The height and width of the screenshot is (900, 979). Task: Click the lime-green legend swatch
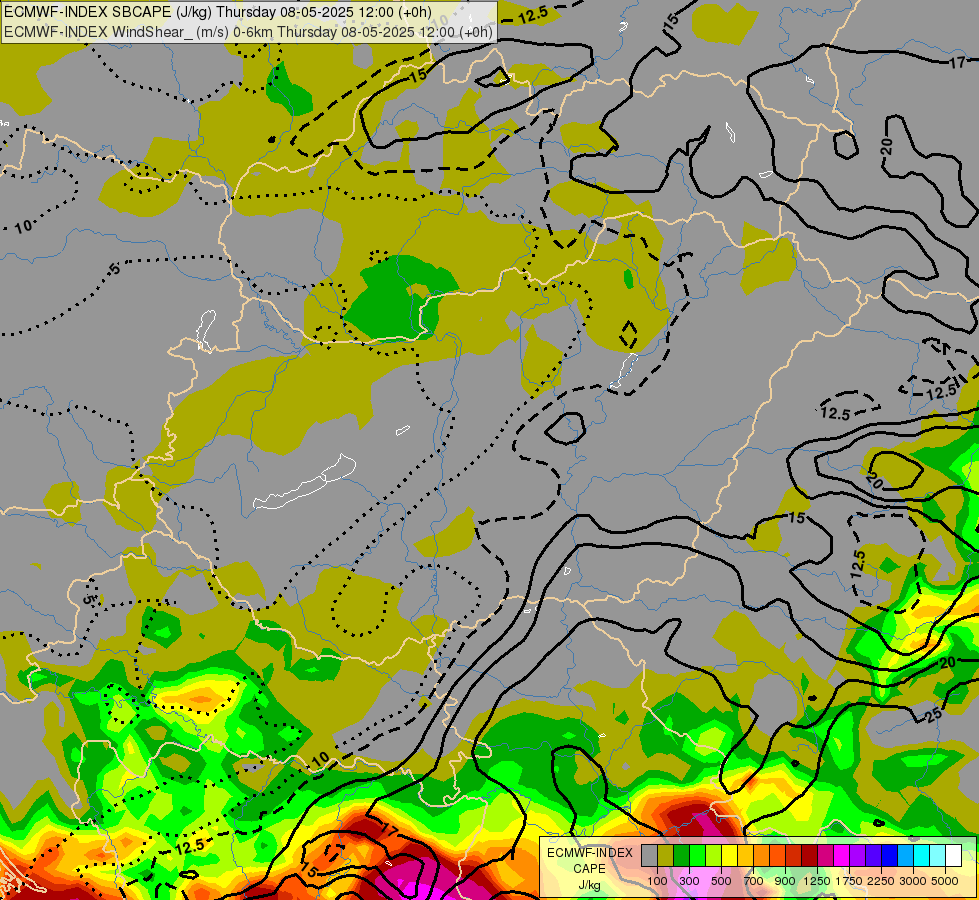(x=714, y=856)
